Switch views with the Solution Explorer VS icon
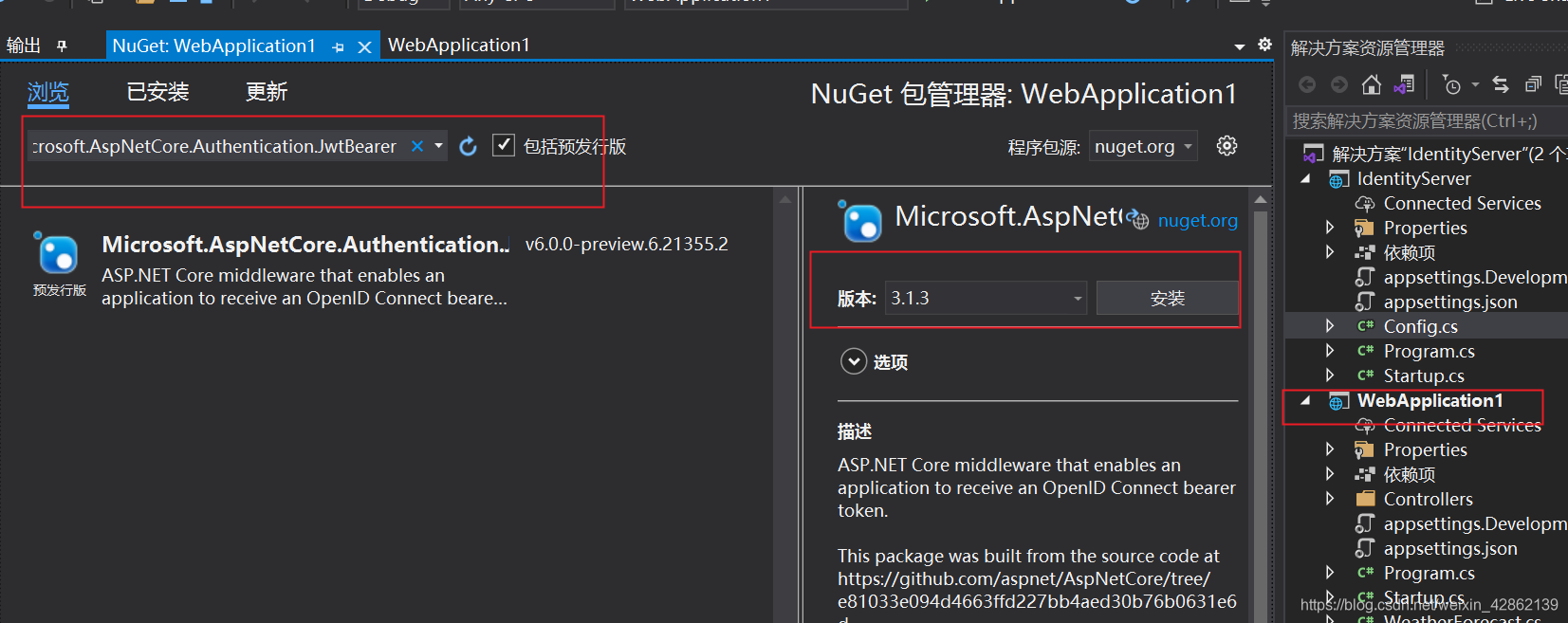Screen dimensions: 1568x623 pos(1405,84)
